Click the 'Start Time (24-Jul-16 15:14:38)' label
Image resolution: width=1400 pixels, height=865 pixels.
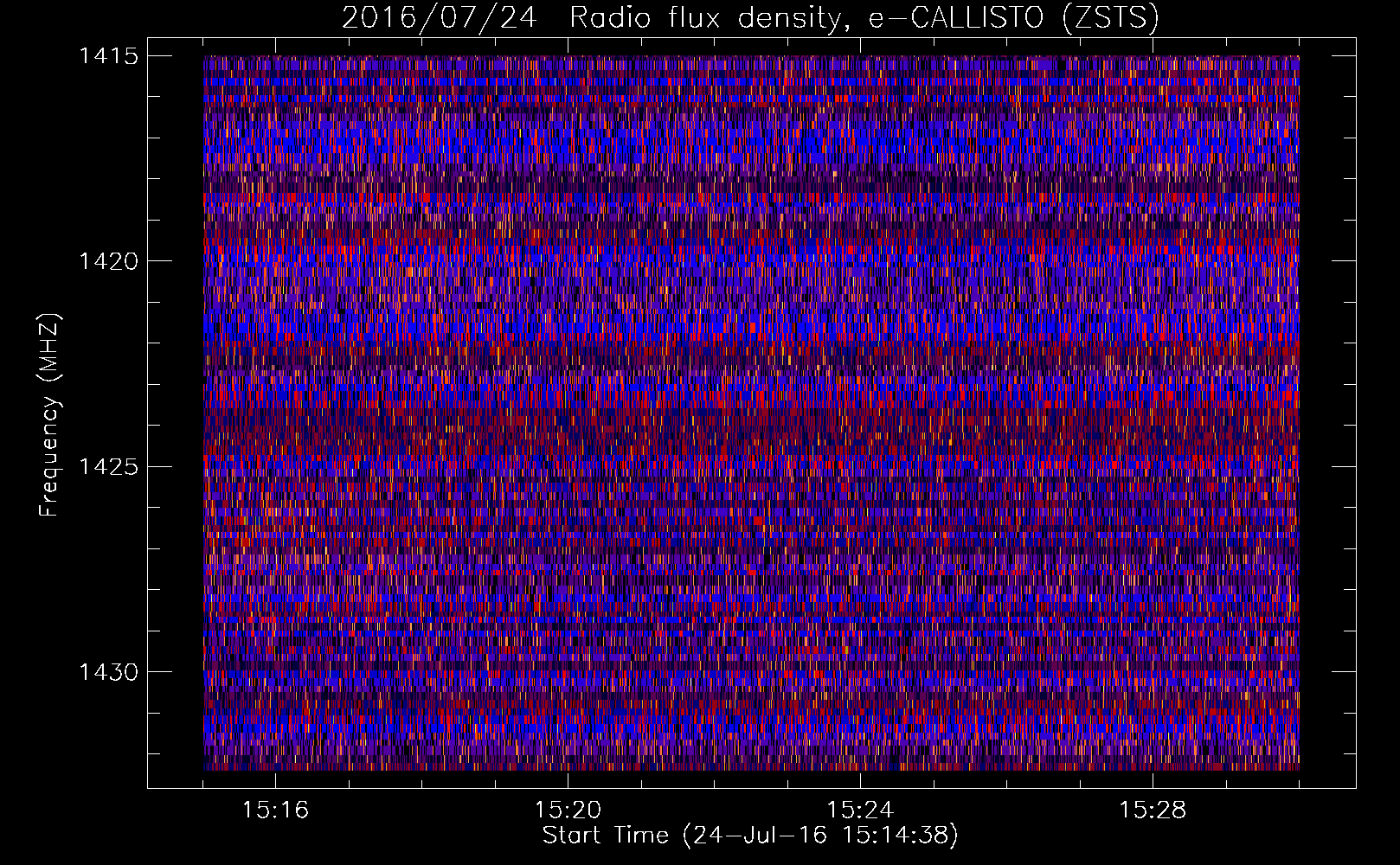point(750,836)
